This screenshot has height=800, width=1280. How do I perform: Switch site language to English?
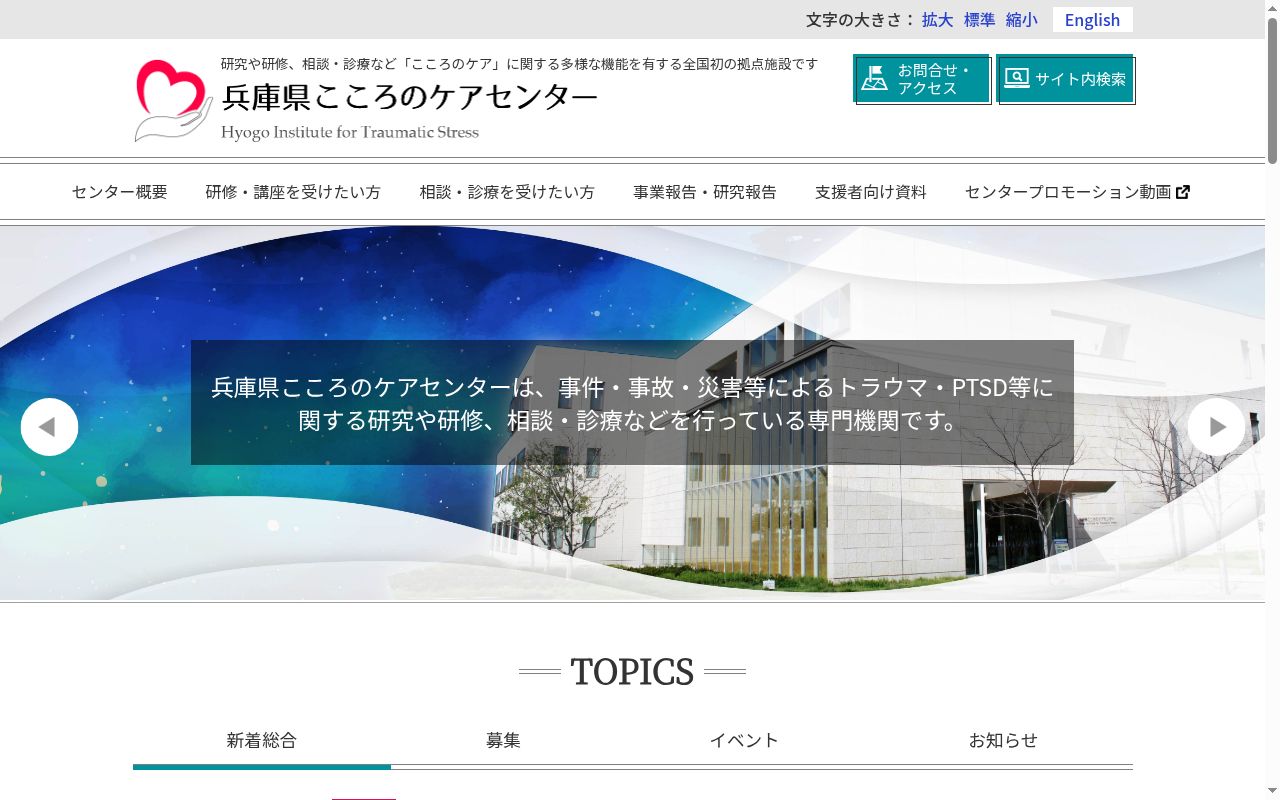(1092, 20)
